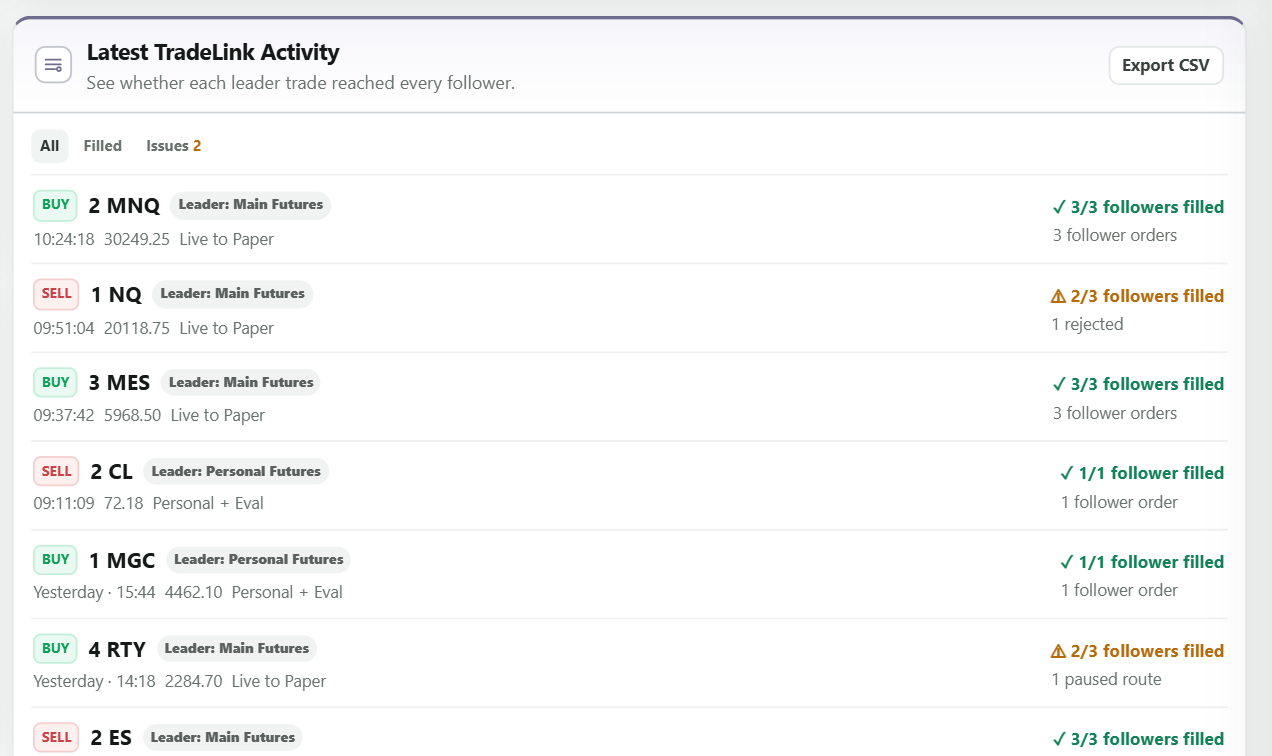Image resolution: width=1272 pixels, height=756 pixels.
Task: Click the "Leader: Main Futures" tag beside 3 MES
Action: 241,382
